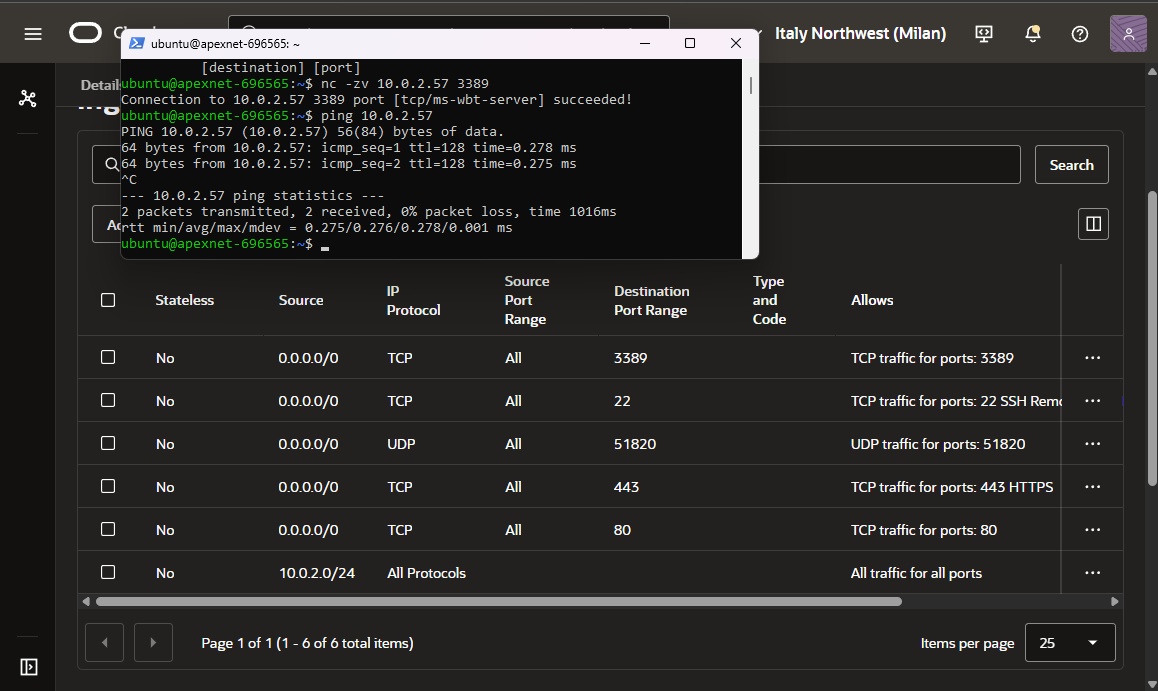This screenshot has width=1158, height=691.
Task: Select the TCP 22 rule checkbox
Action: click(x=108, y=400)
